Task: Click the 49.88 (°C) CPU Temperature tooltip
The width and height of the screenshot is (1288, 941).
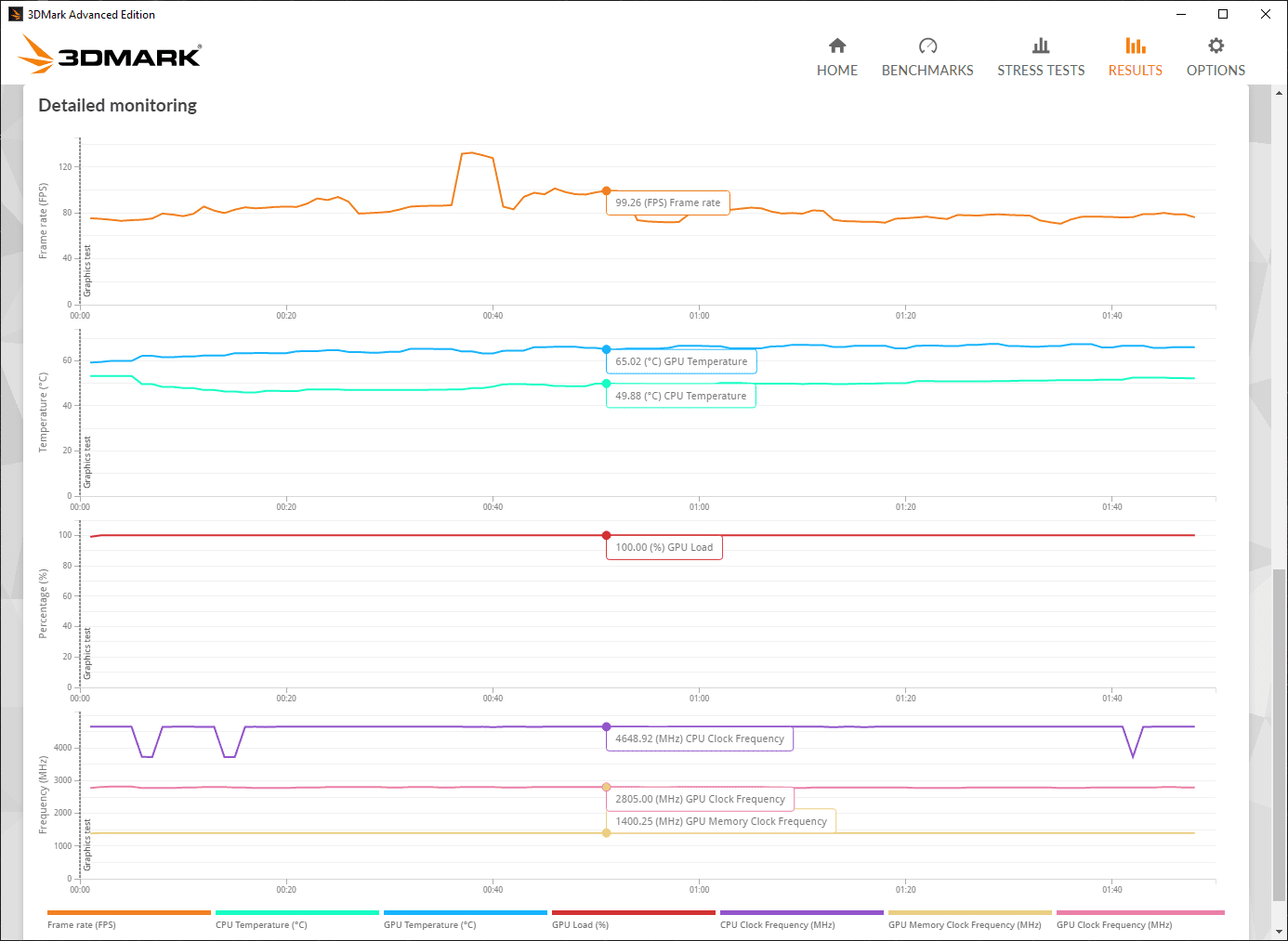Action: tap(681, 396)
